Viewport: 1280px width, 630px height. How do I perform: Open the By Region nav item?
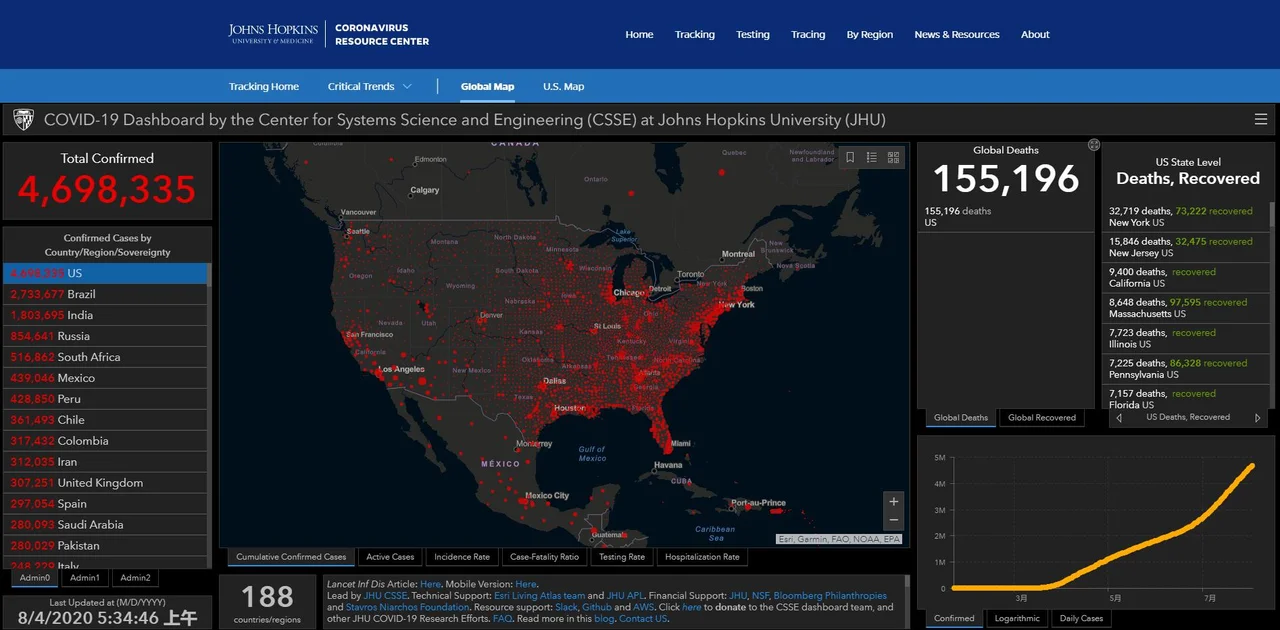[x=870, y=34]
